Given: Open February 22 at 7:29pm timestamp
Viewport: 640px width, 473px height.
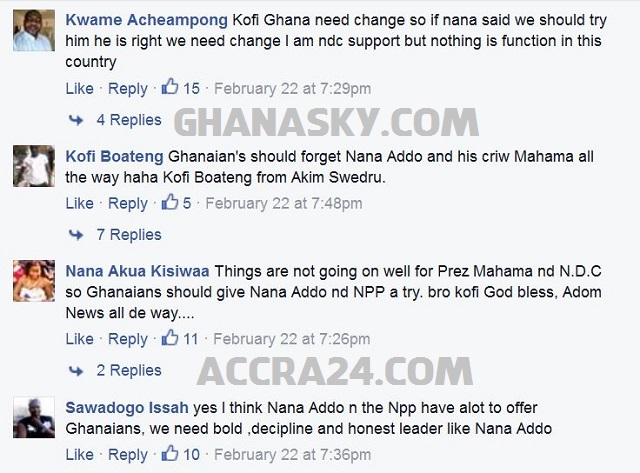Looking at the screenshot, I should (293, 89).
